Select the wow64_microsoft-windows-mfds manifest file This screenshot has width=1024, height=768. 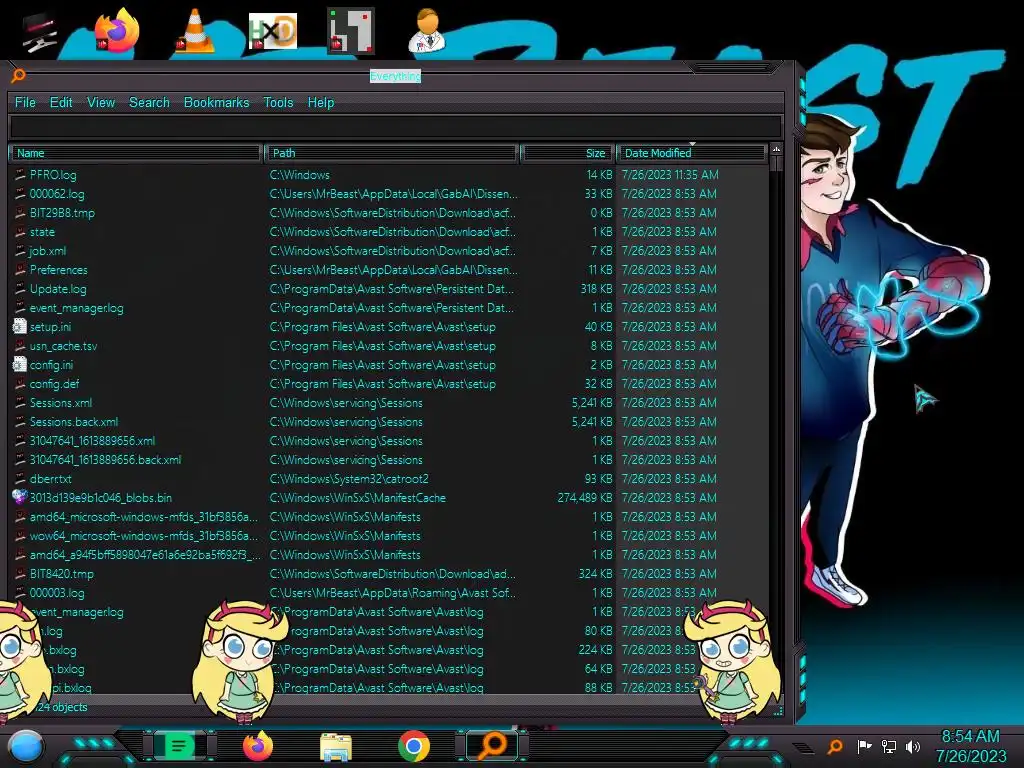[x=143, y=536]
